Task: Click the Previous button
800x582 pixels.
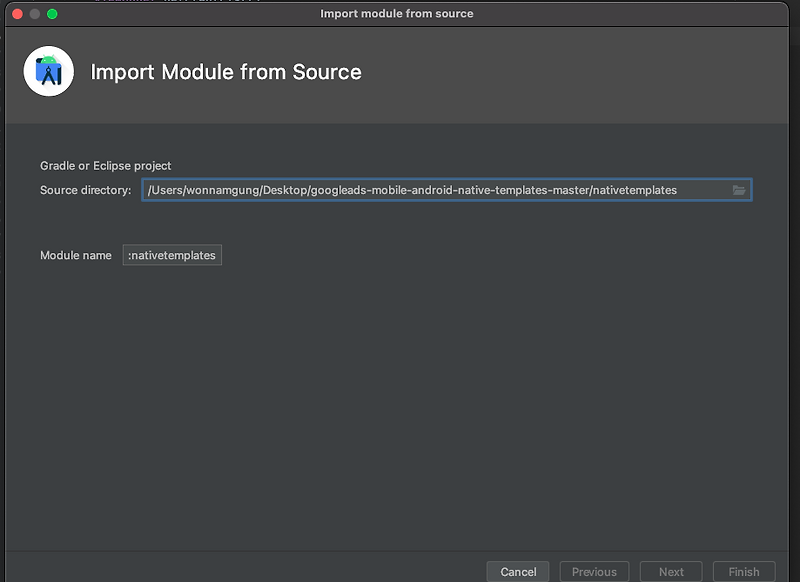Action: pyautogui.click(x=594, y=572)
